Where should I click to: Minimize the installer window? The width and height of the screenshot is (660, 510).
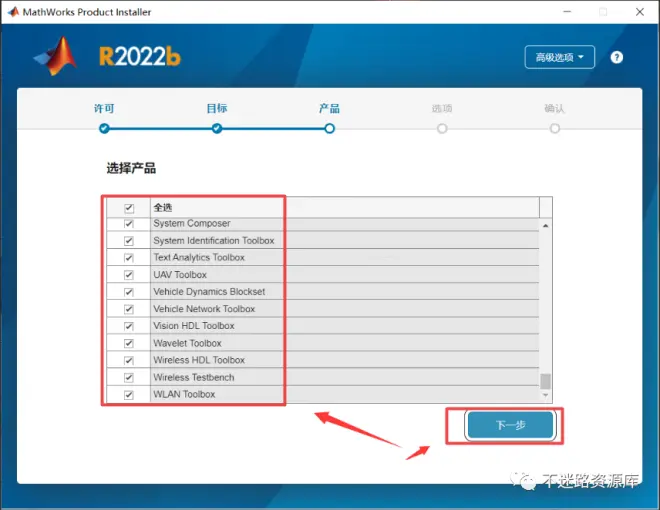[567, 12]
